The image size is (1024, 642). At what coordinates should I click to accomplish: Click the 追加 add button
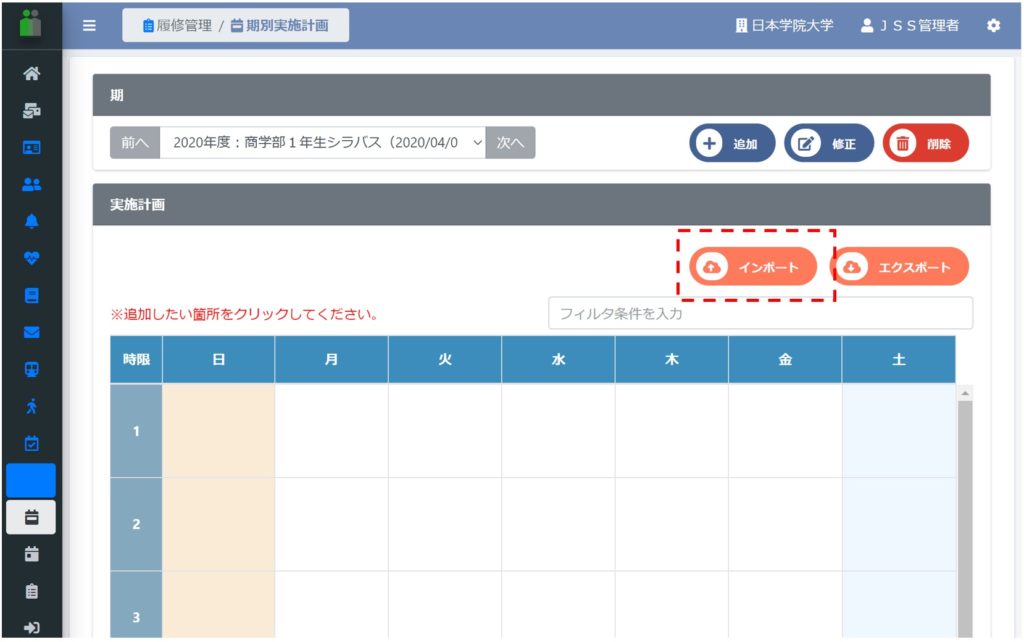click(732, 143)
